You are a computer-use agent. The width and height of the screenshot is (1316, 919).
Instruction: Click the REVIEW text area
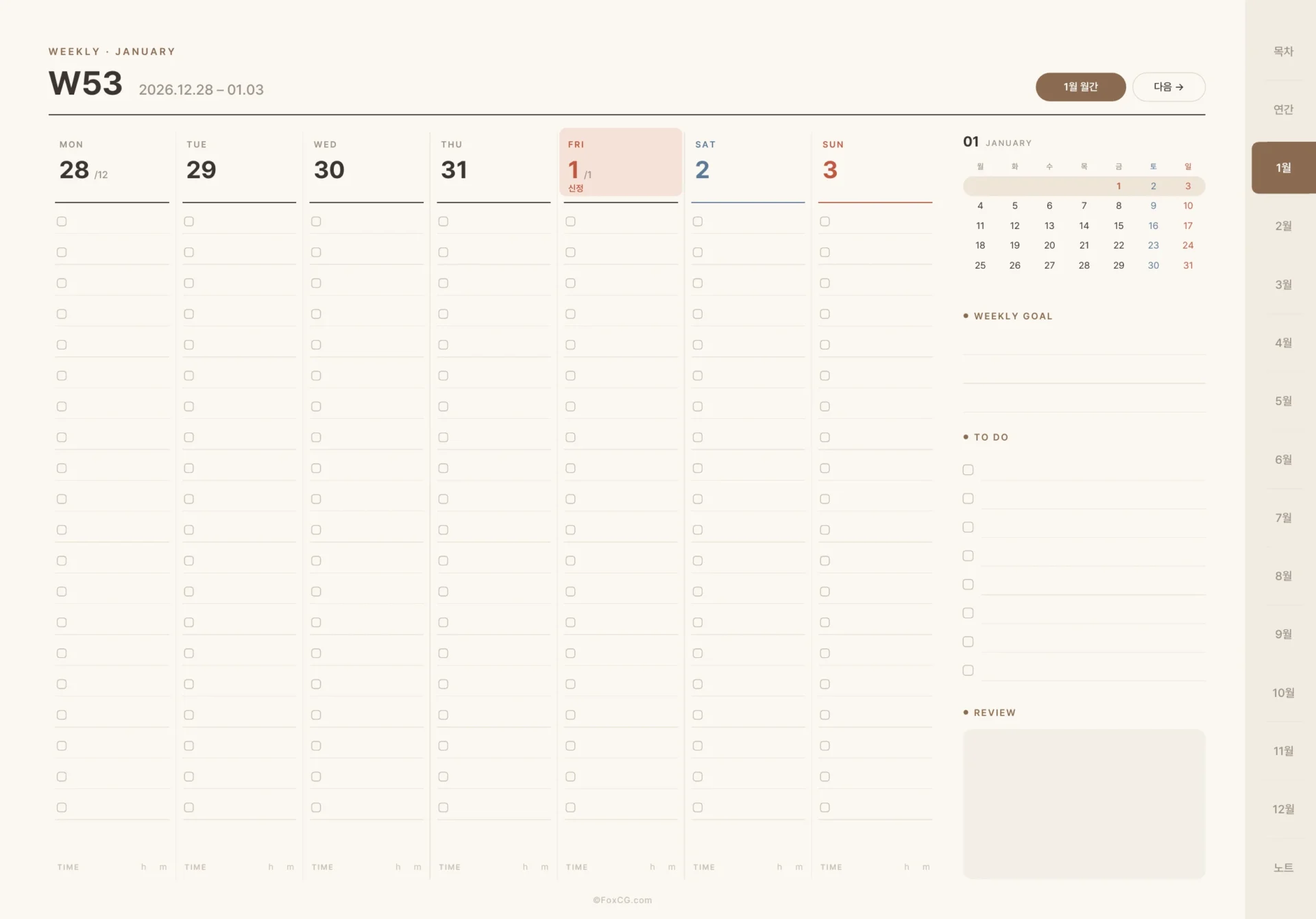pos(1084,804)
